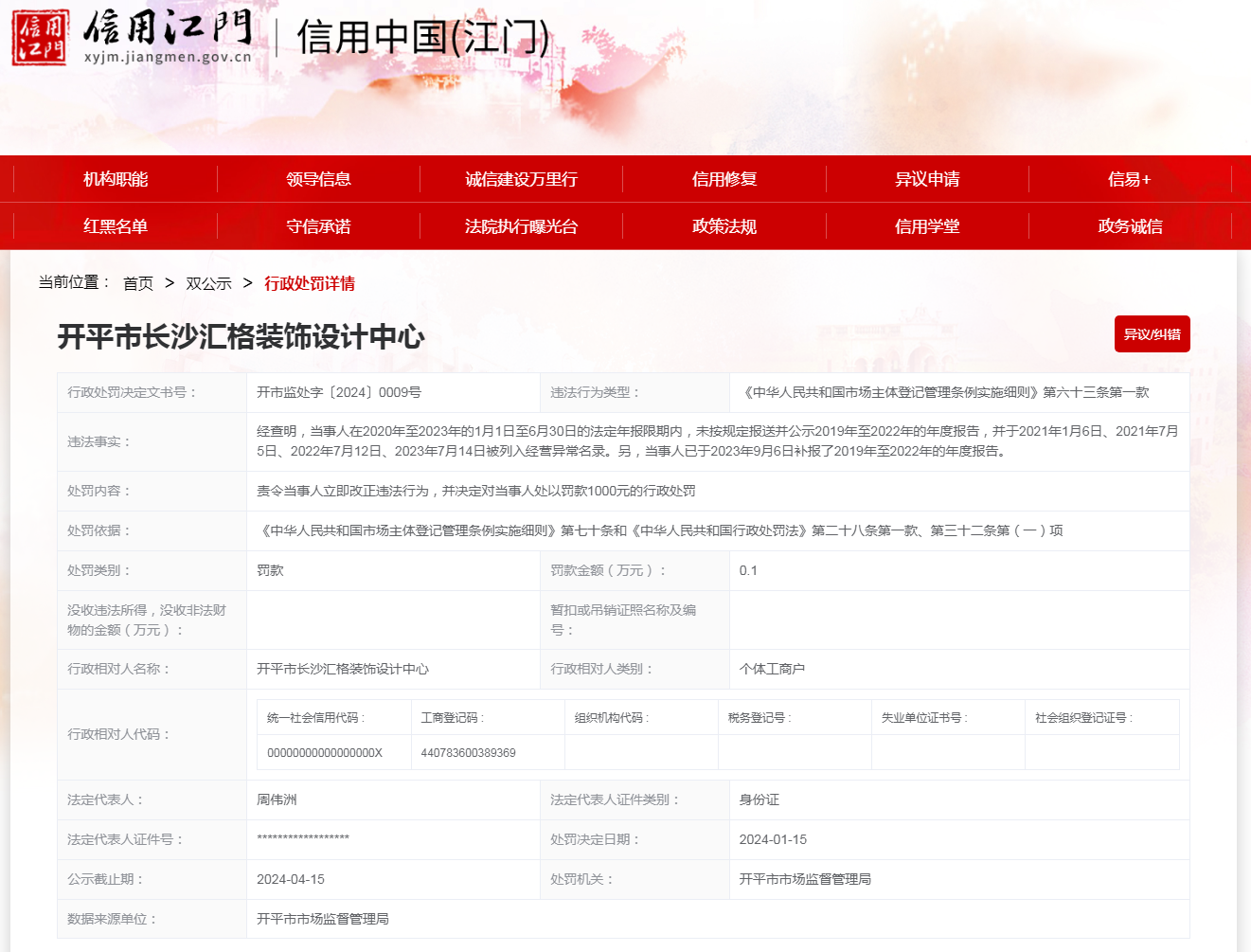Select 信用学堂 in navigation bar
1251x952 pixels.
coord(927,226)
